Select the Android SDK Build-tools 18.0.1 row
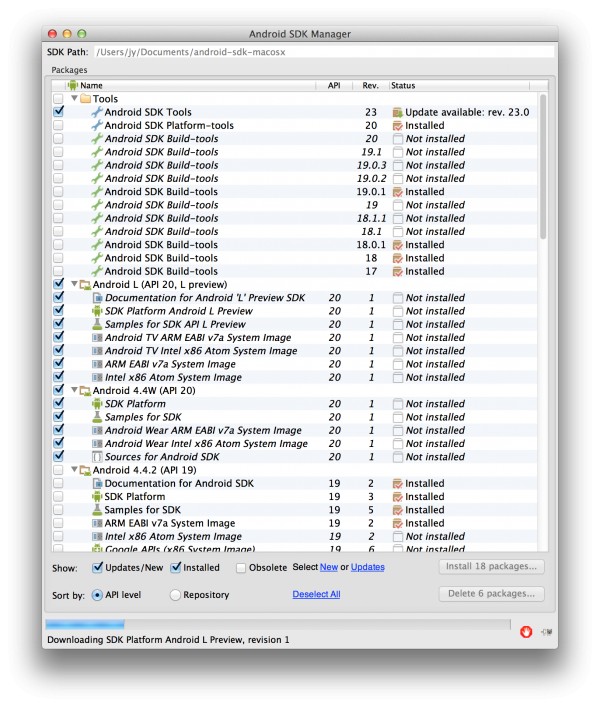This screenshot has height=707, width=600. pos(295,245)
